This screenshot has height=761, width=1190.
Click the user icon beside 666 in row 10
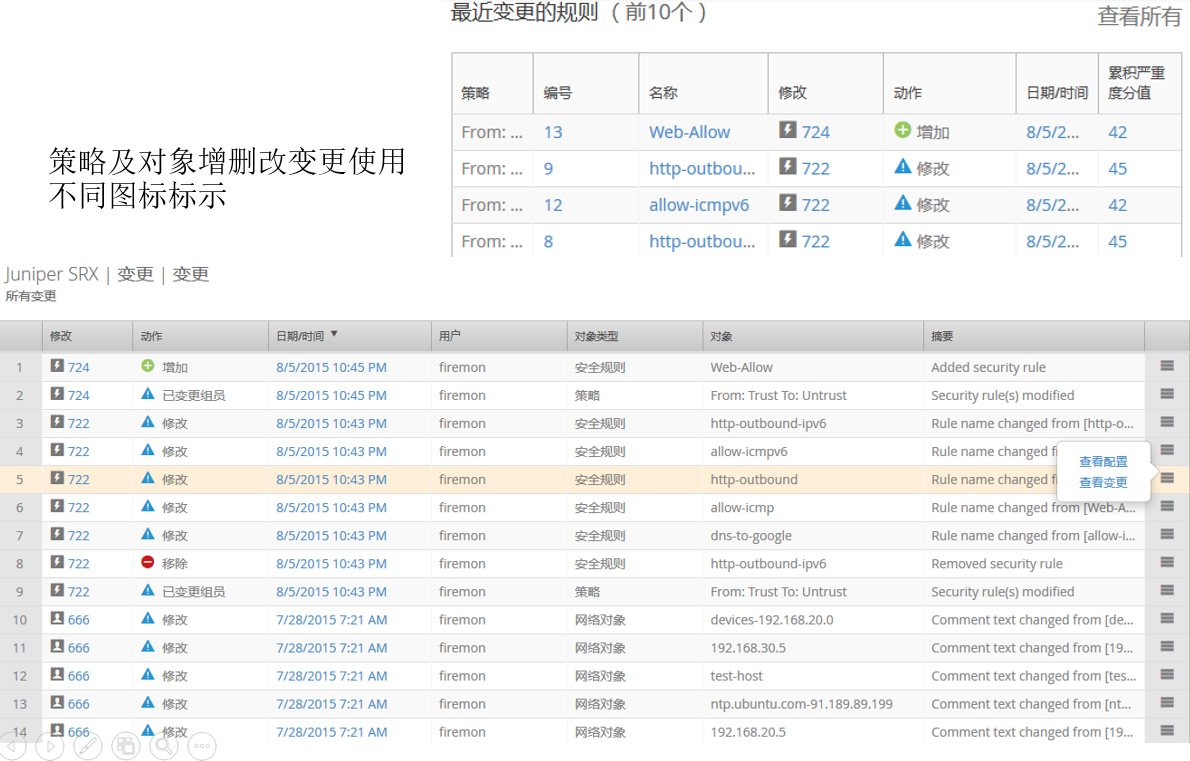57,619
